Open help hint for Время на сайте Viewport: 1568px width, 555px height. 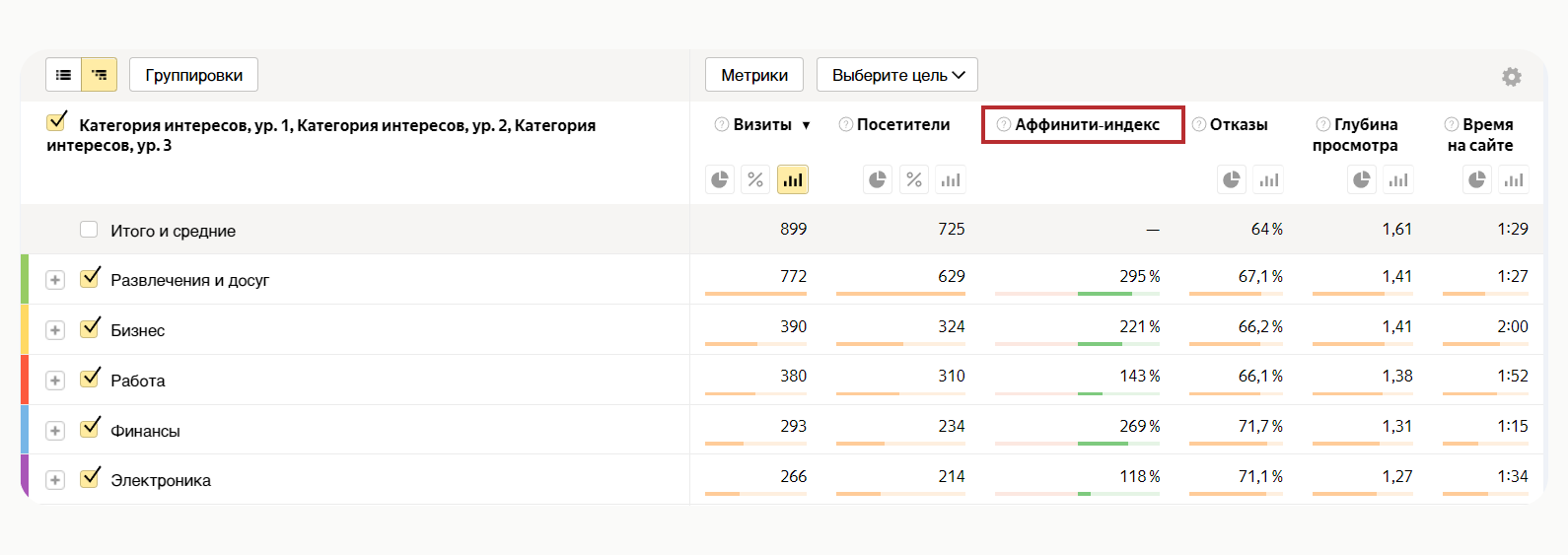[1452, 124]
